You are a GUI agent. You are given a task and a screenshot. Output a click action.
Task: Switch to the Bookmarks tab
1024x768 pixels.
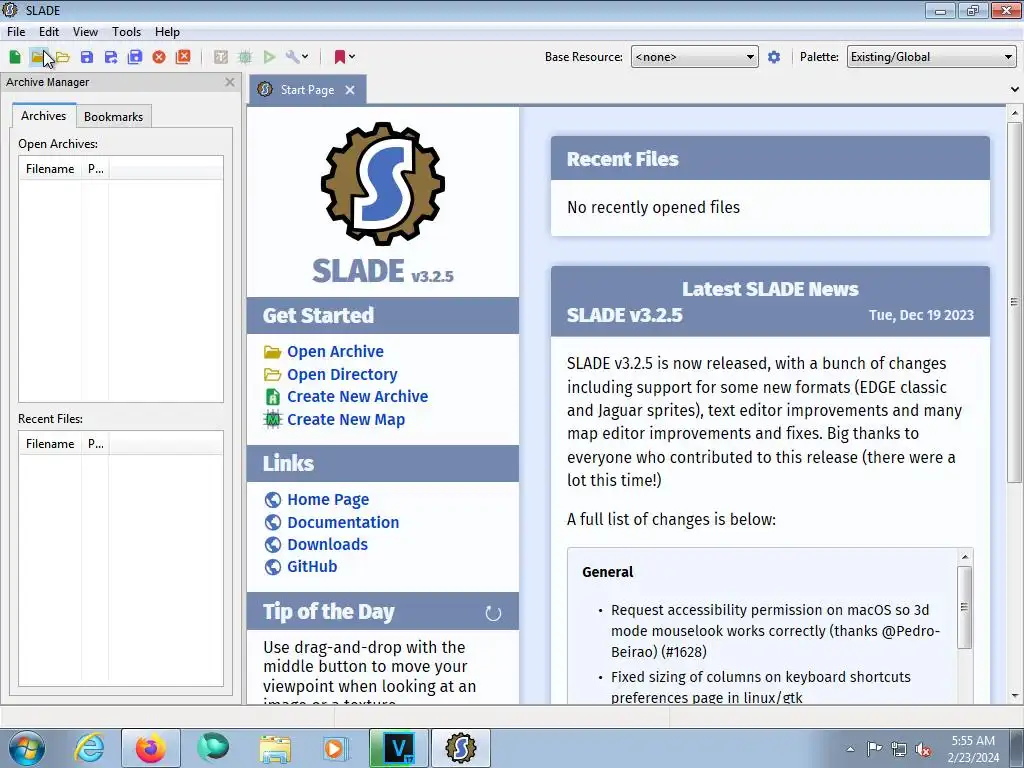(114, 116)
